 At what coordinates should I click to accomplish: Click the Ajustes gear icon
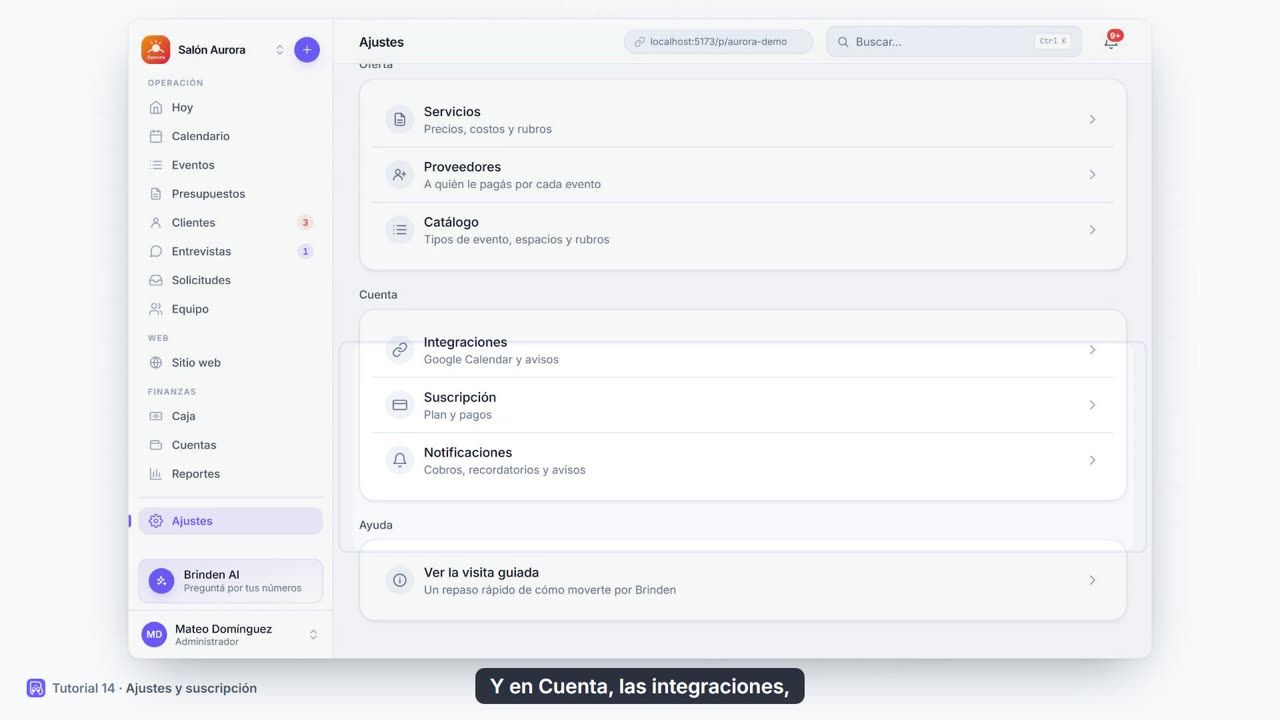click(x=156, y=521)
